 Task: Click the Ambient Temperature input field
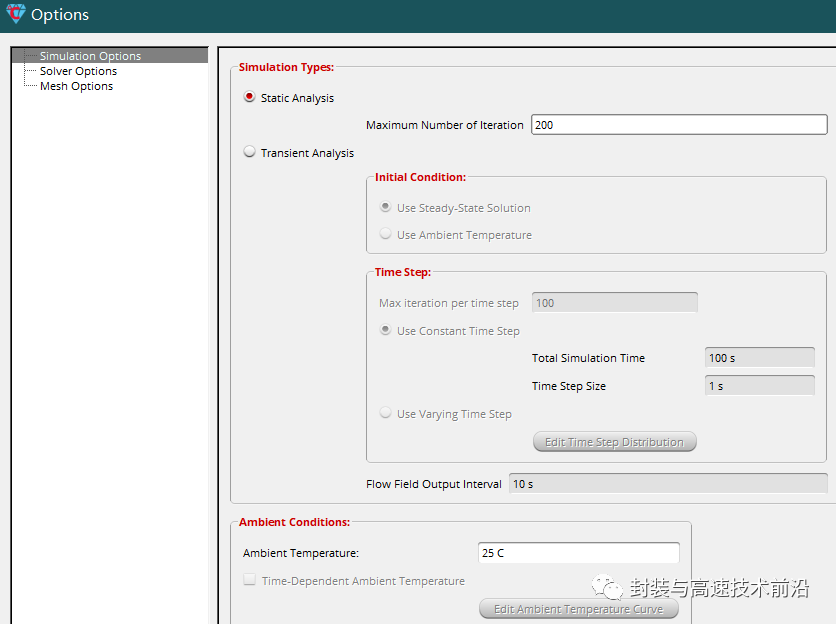pyautogui.click(x=578, y=553)
